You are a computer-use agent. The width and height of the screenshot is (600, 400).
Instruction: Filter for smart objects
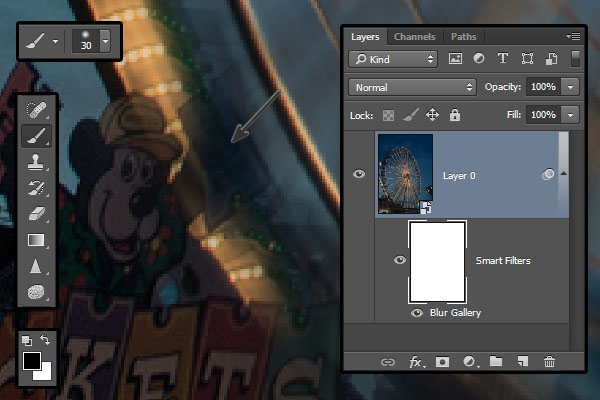click(551, 59)
